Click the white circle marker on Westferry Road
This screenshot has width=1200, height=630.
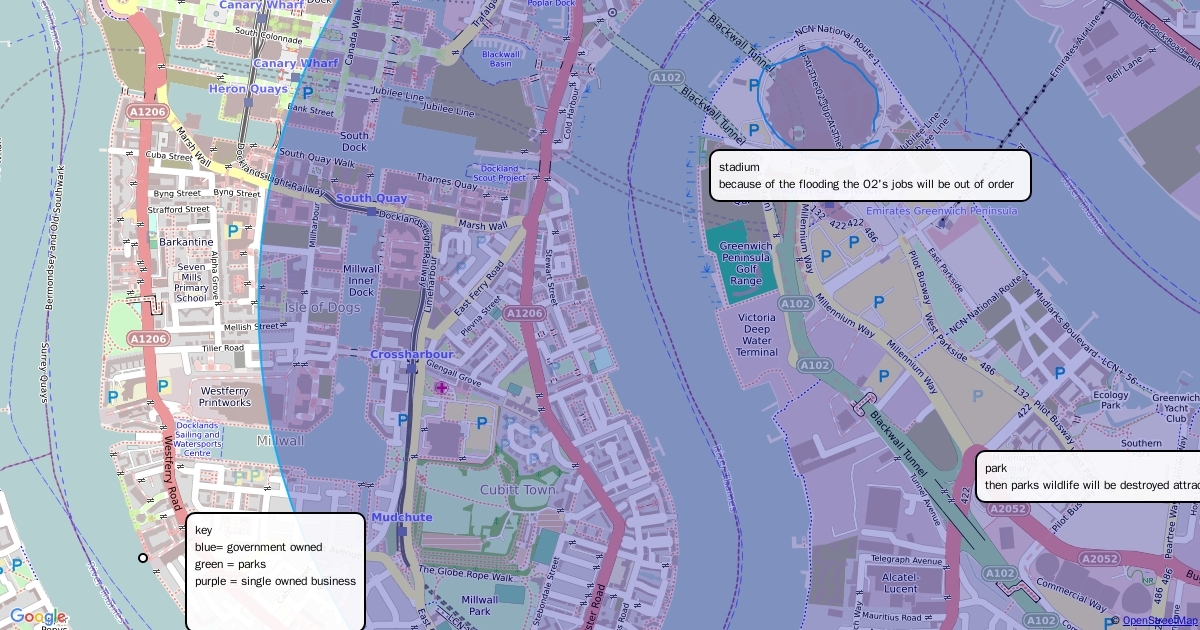click(143, 558)
